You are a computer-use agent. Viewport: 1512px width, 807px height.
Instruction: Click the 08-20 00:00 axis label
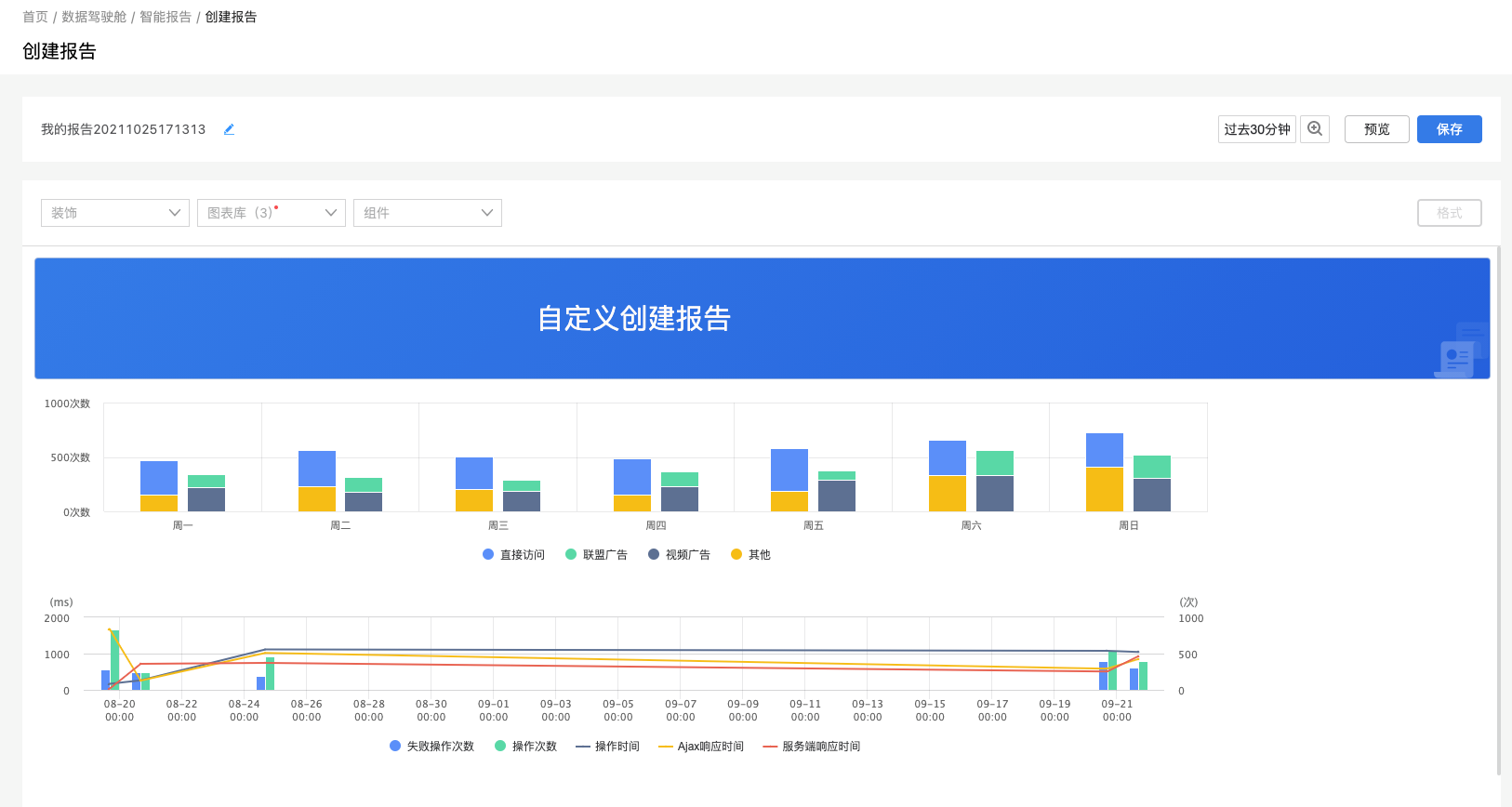tap(119, 710)
